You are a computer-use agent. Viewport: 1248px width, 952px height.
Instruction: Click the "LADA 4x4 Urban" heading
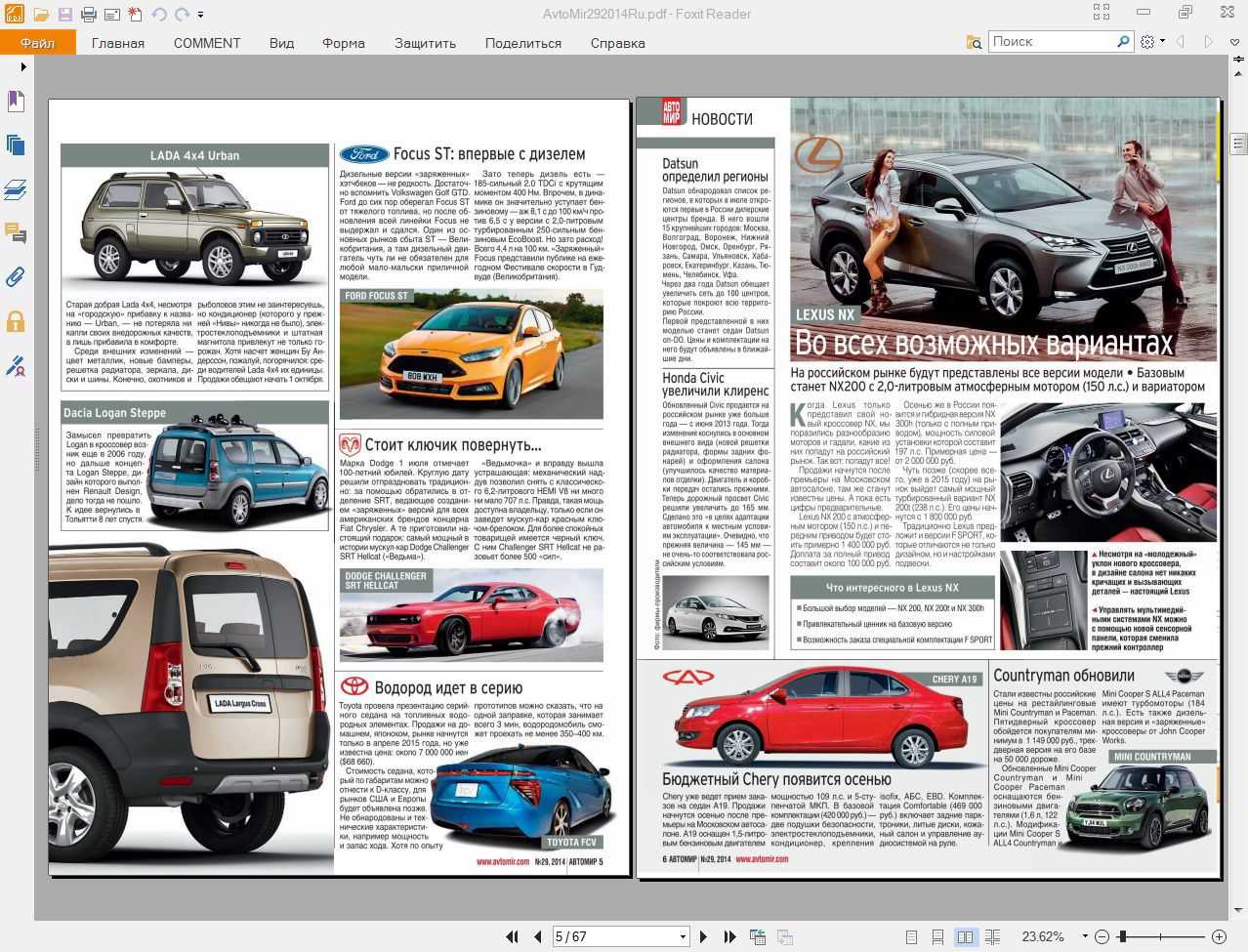194,155
